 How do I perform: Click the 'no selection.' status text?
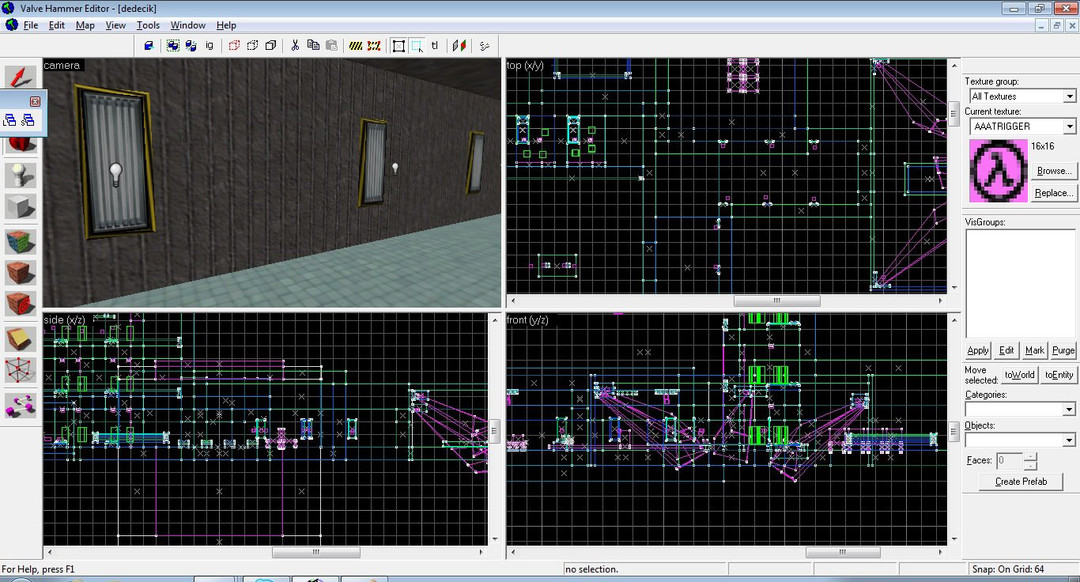pos(592,569)
